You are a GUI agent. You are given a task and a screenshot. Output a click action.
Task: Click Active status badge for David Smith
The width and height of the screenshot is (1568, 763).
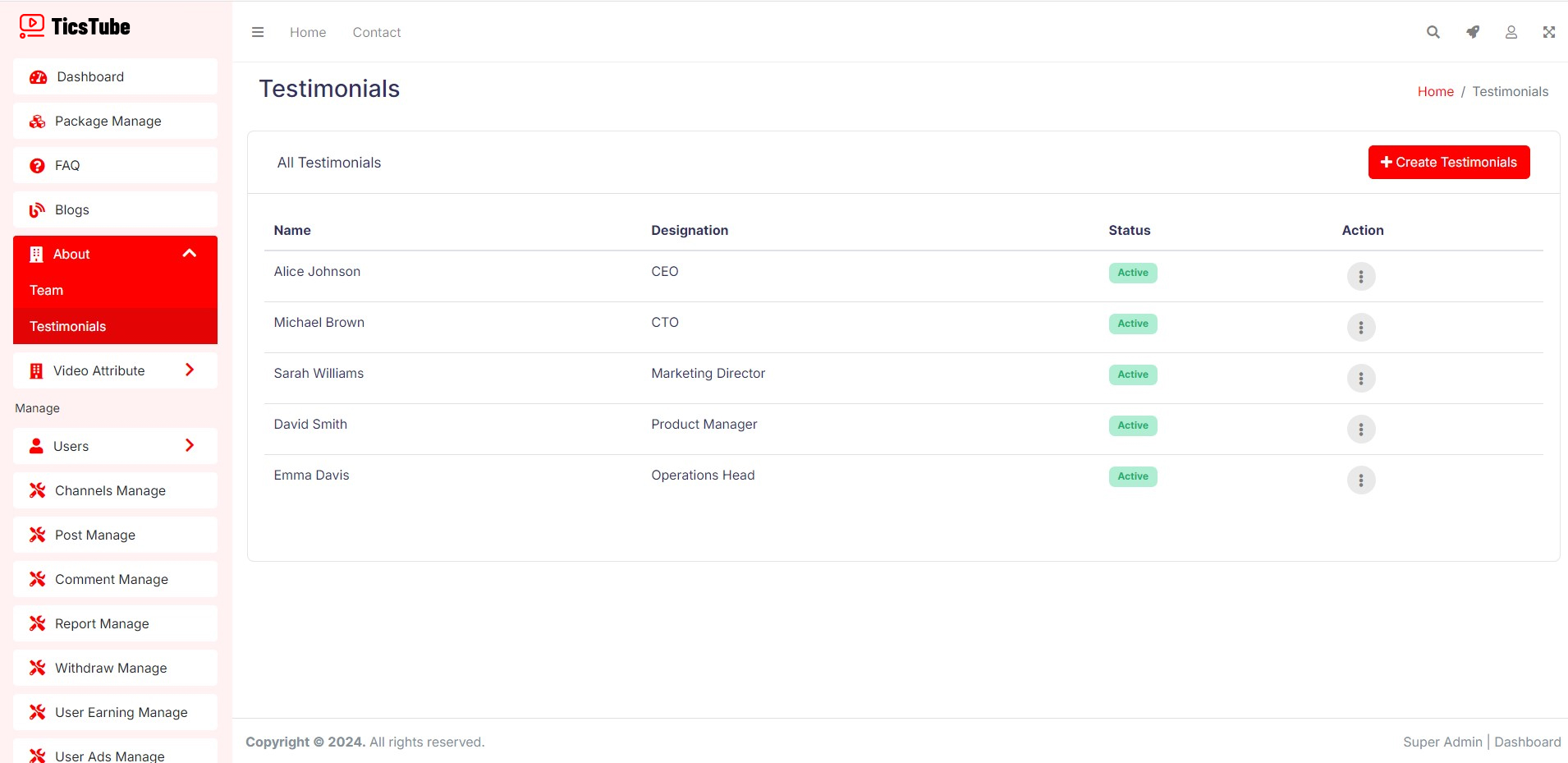[x=1132, y=425]
